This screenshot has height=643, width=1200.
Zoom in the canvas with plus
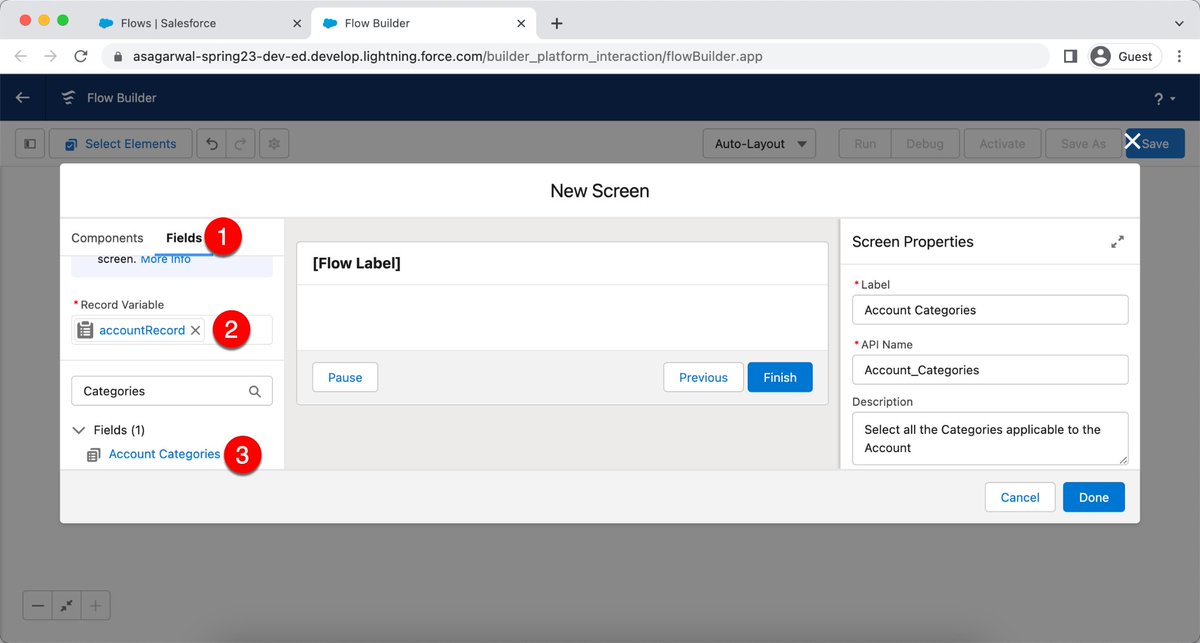(x=96, y=605)
